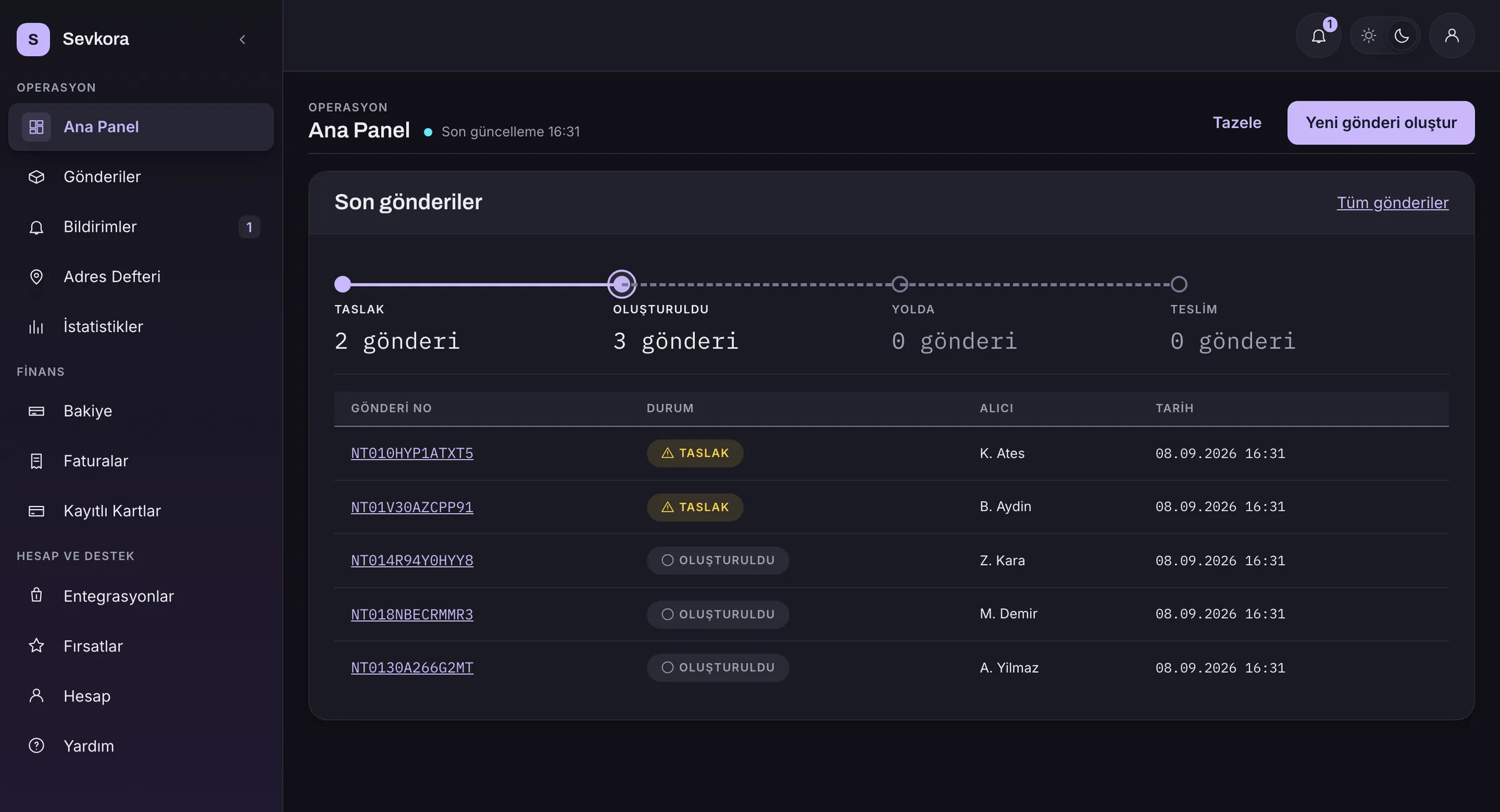Click the Hesap person icon in the sidebar
The height and width of the screenshot is (812, 1500).
click(36, 695)
